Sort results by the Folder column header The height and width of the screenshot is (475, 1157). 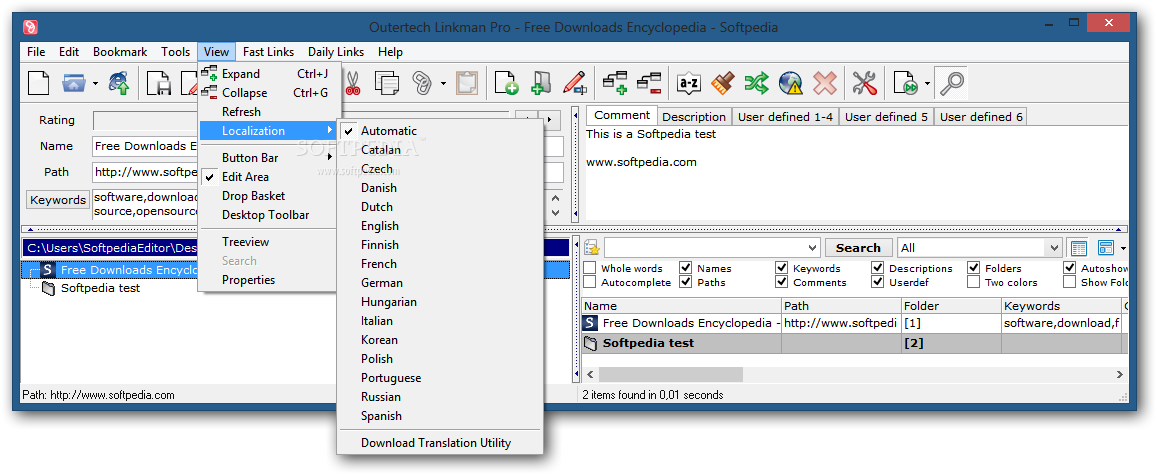(x=951, y=305)
